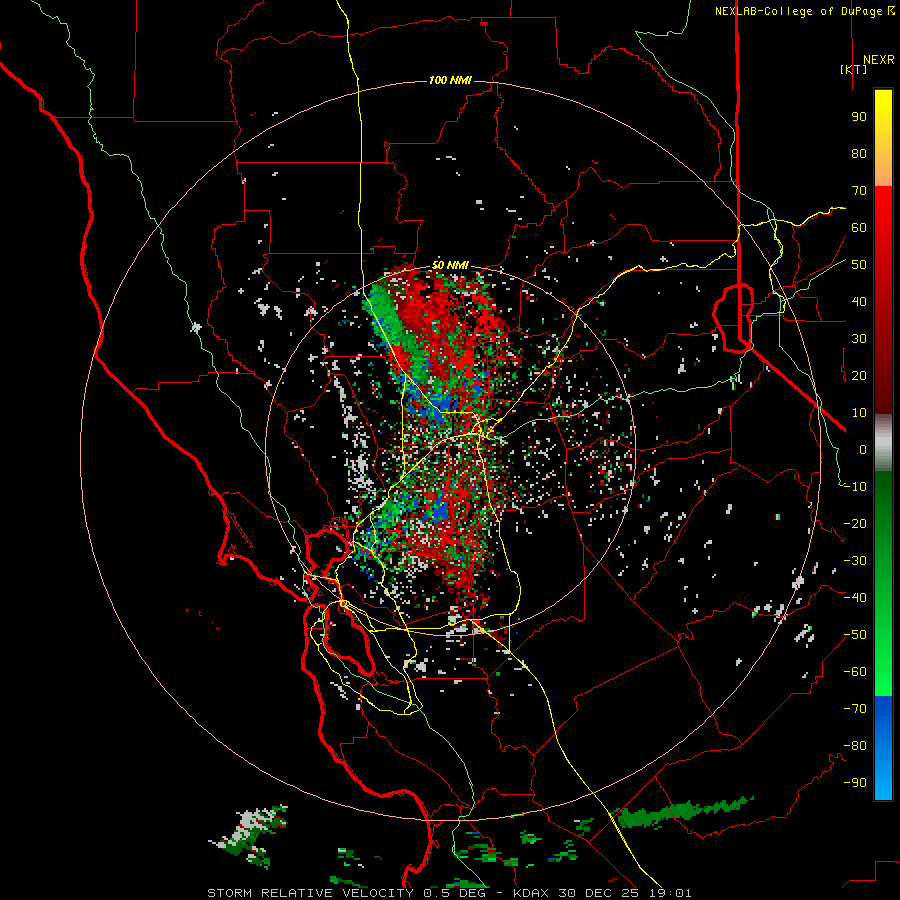Click the -60 value on velocity scale
The image size is (900, 900).
pos(855,672)
